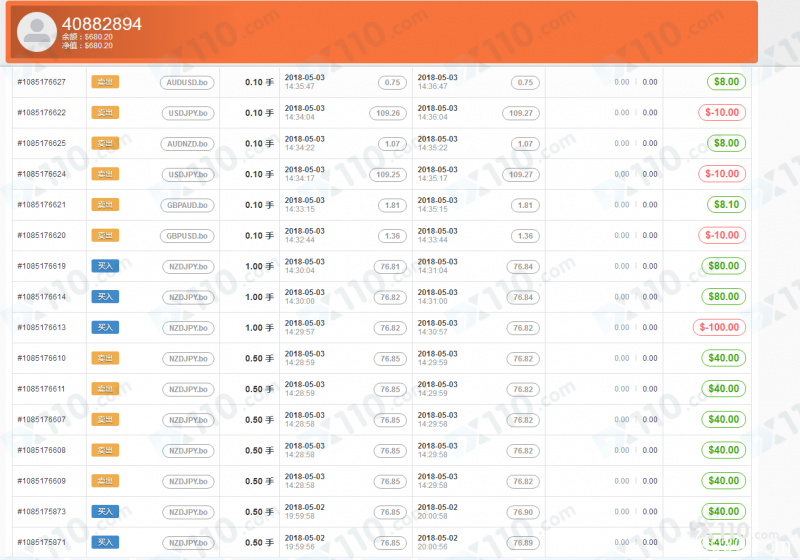Click $40.00 profit on order #1085176608

pyautogui.click(x=723, y=450)
